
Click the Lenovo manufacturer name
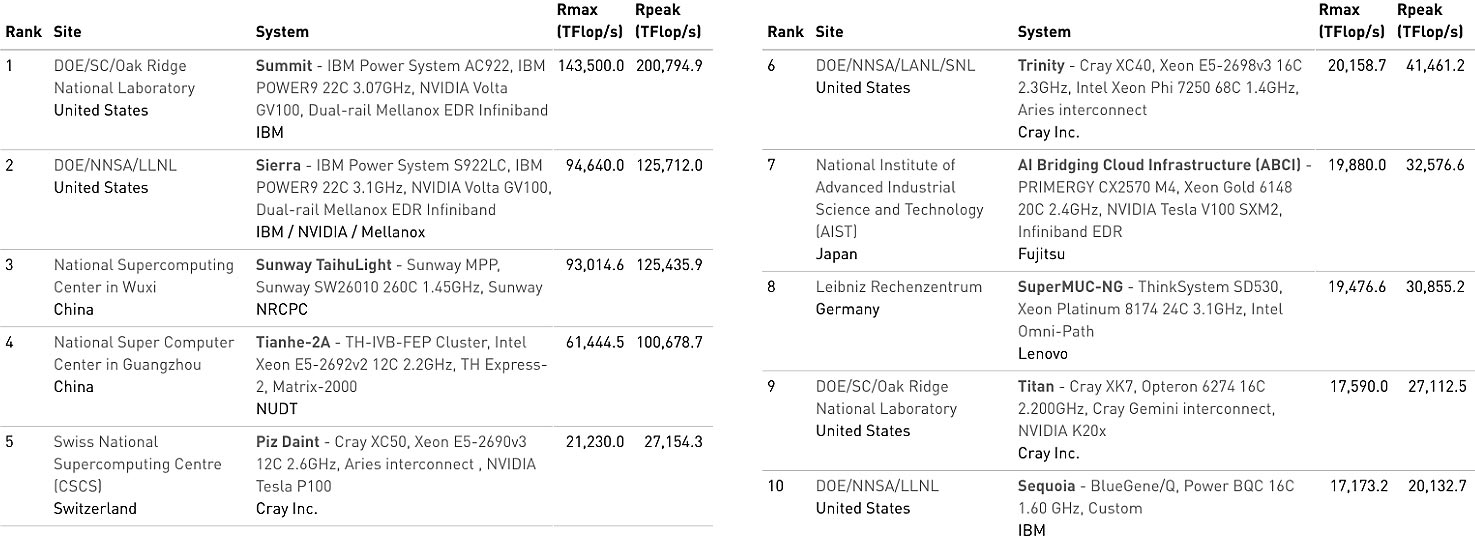click(1042, 354)
